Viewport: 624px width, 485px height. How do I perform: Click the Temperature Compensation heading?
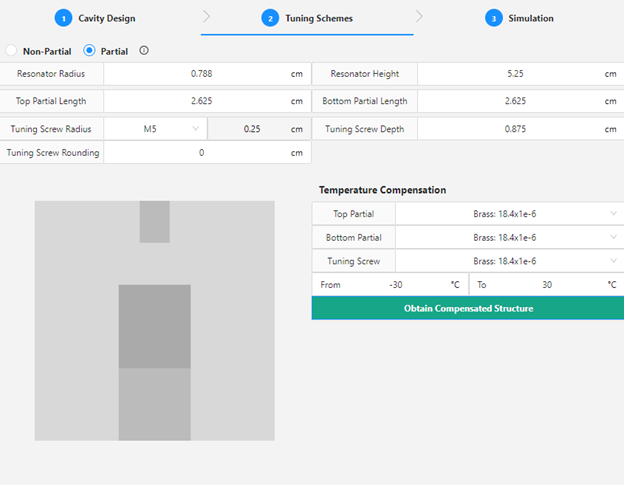(x=382, y=190)
